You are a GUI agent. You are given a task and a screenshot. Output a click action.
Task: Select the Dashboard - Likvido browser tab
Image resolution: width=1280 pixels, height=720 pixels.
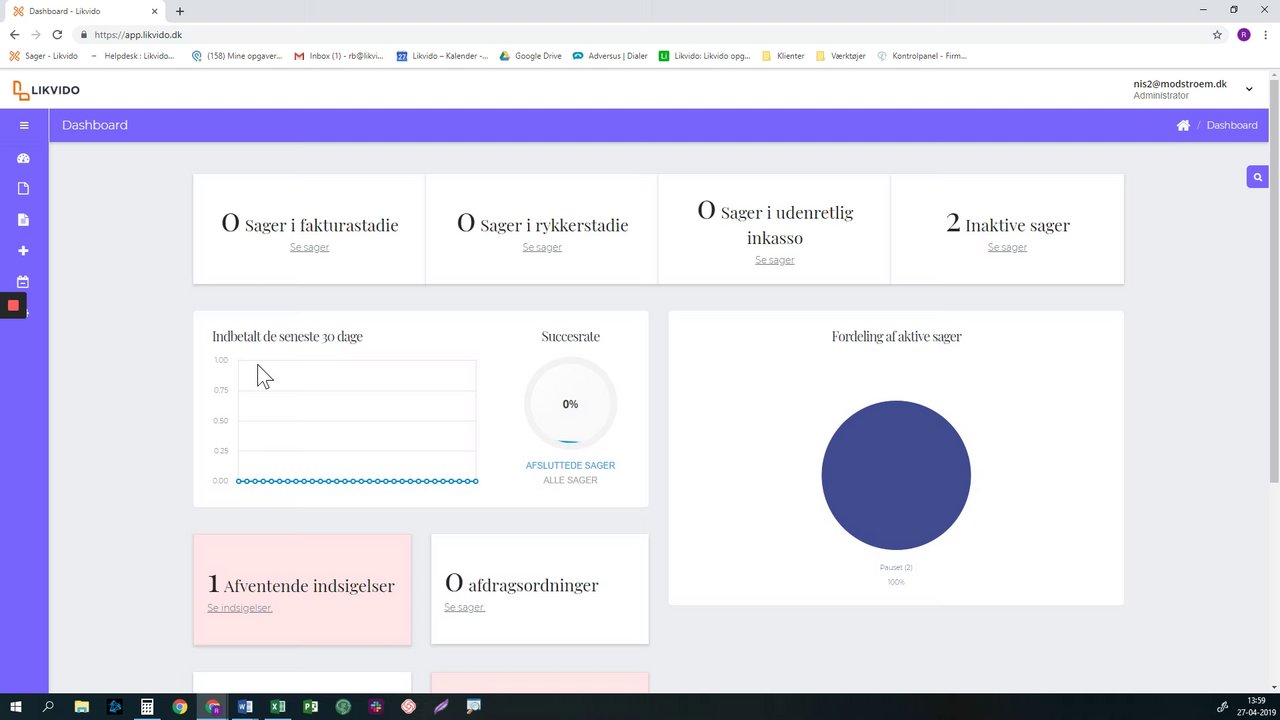pyautogui.click(x=85, y=11)
